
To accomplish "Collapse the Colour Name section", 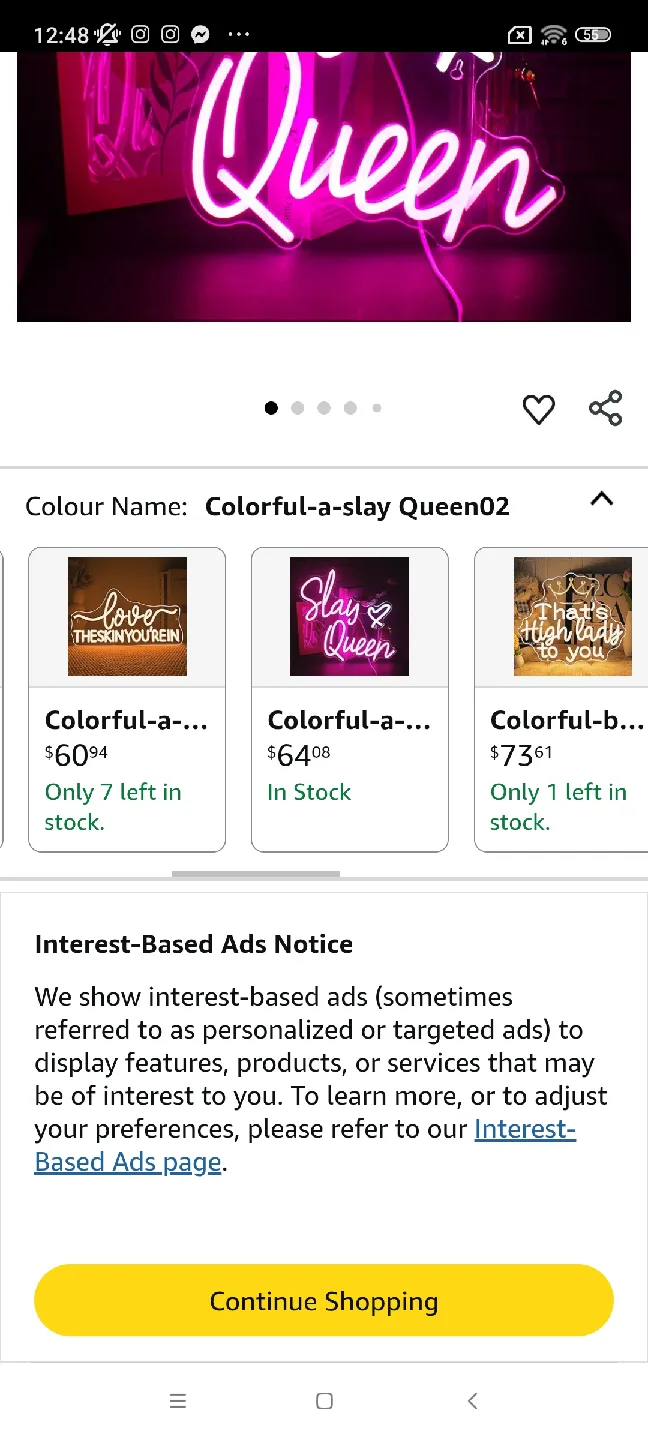I will pos(601,499).
